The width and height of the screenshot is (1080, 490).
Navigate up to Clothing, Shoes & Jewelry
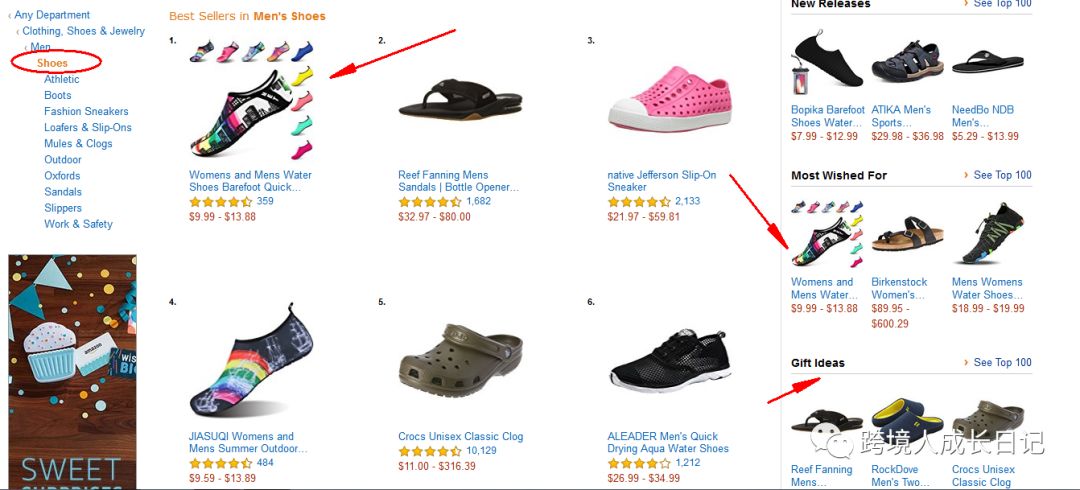pos(83,31)
